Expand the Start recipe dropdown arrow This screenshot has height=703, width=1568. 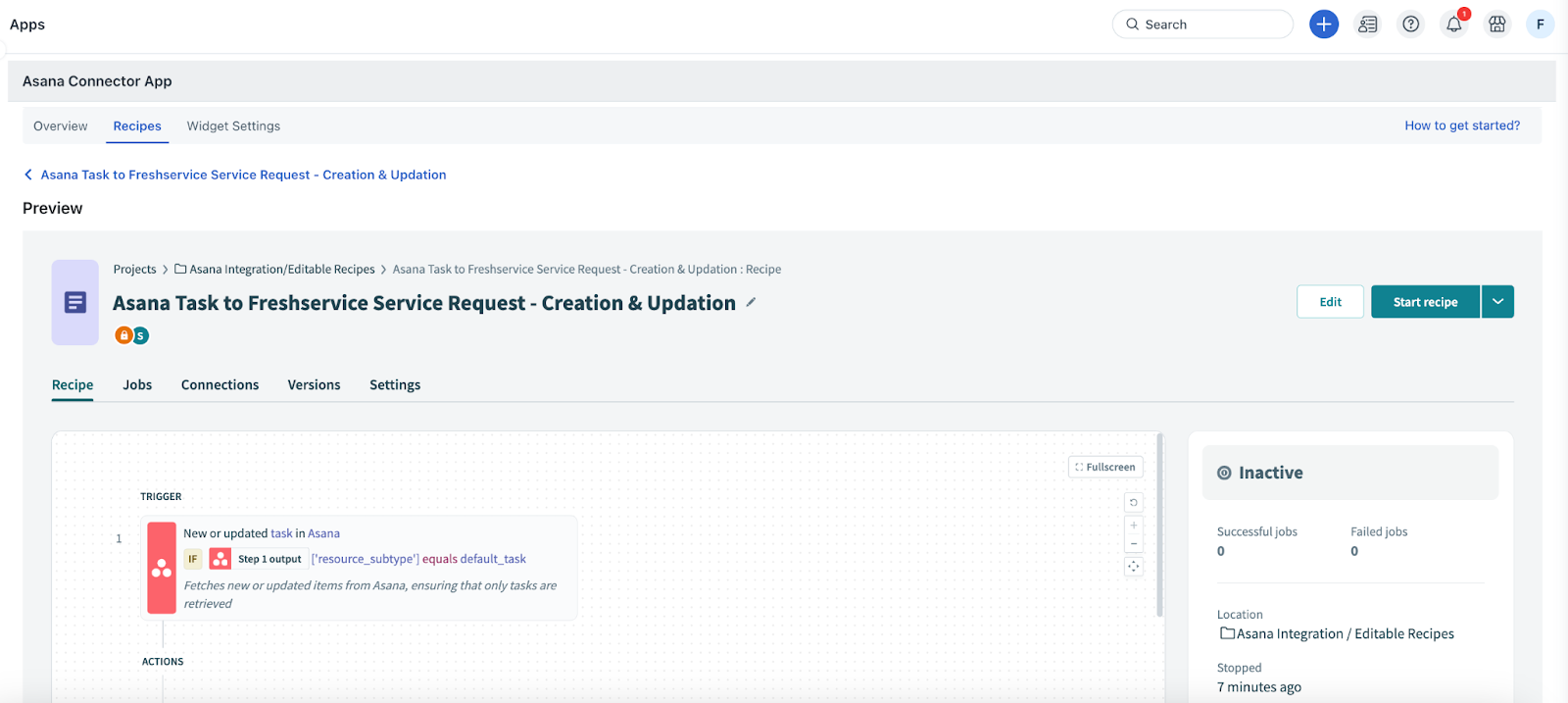point(1497,302)
